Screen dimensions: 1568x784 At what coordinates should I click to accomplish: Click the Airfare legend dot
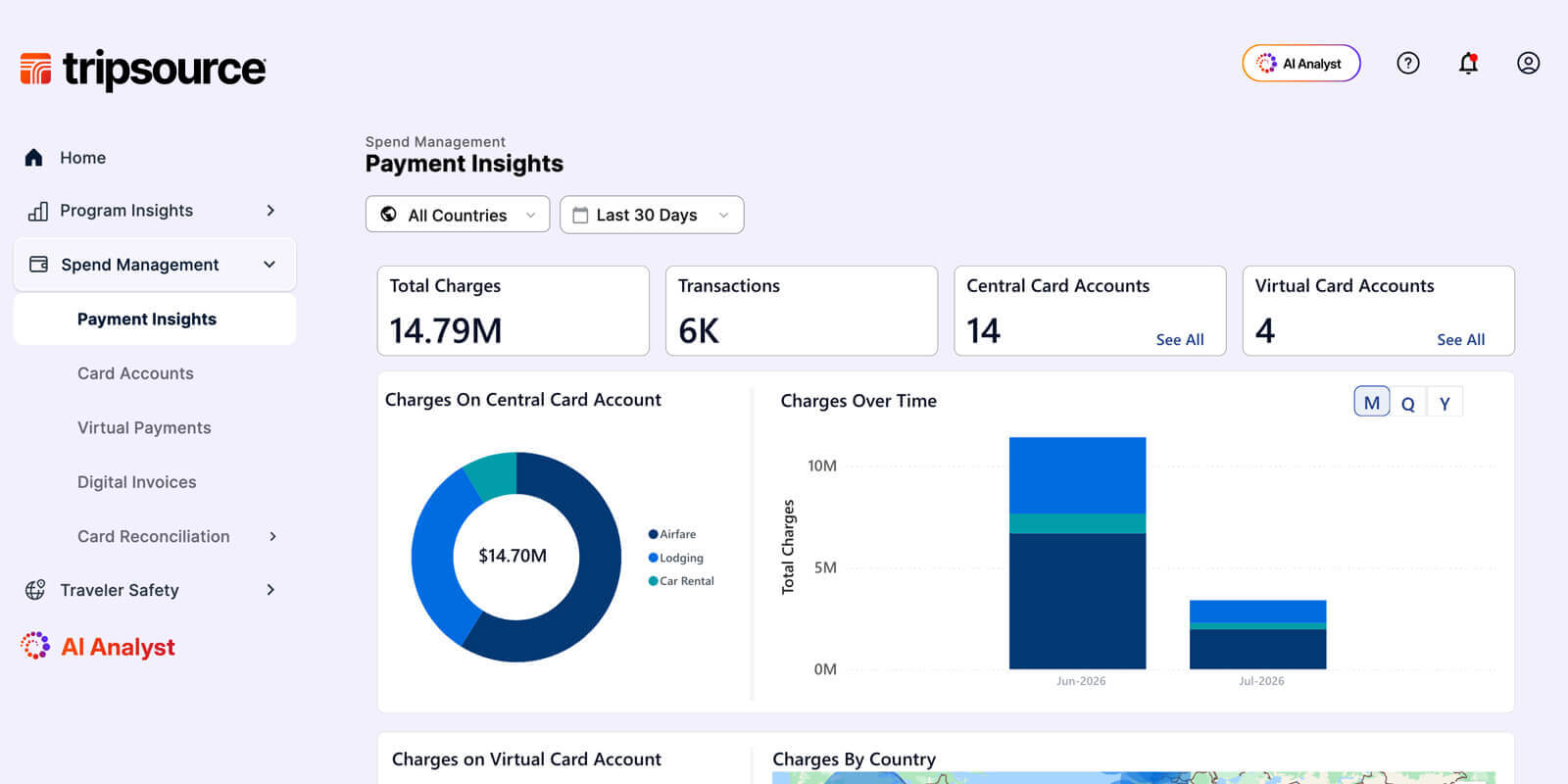click(653, 534)
